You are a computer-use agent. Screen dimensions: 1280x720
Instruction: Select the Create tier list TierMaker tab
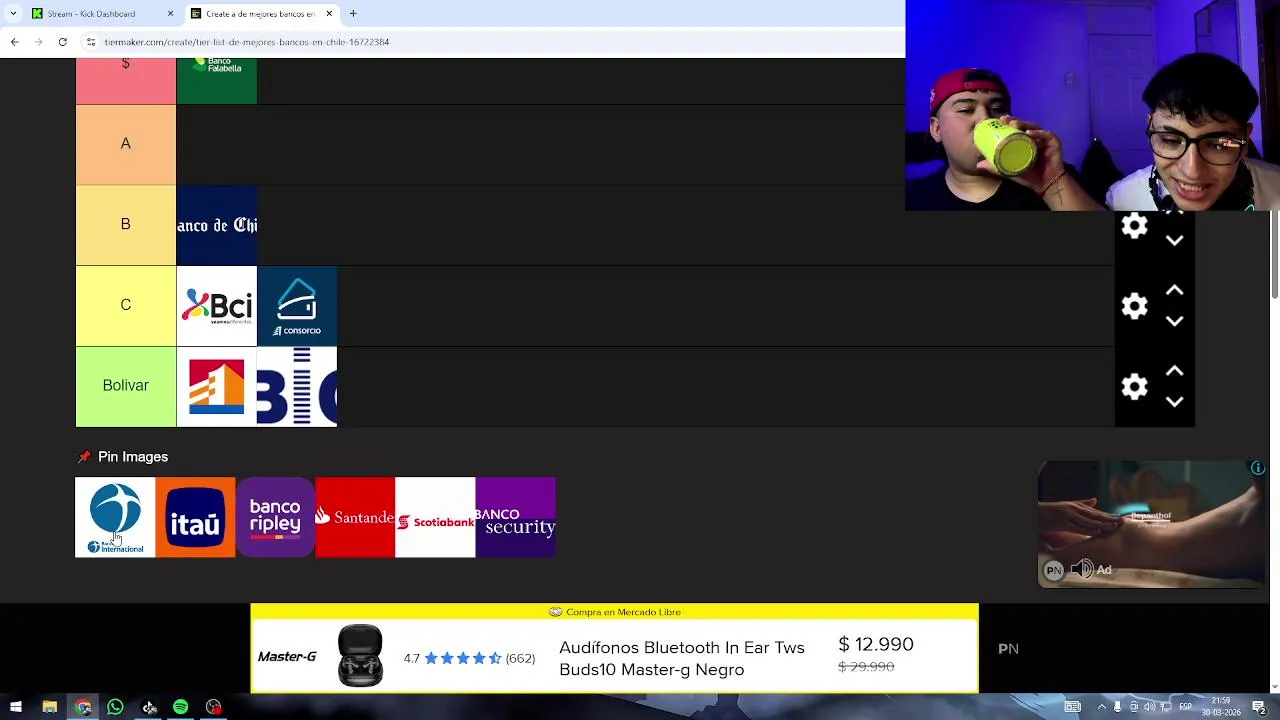(x=260, y=13)
